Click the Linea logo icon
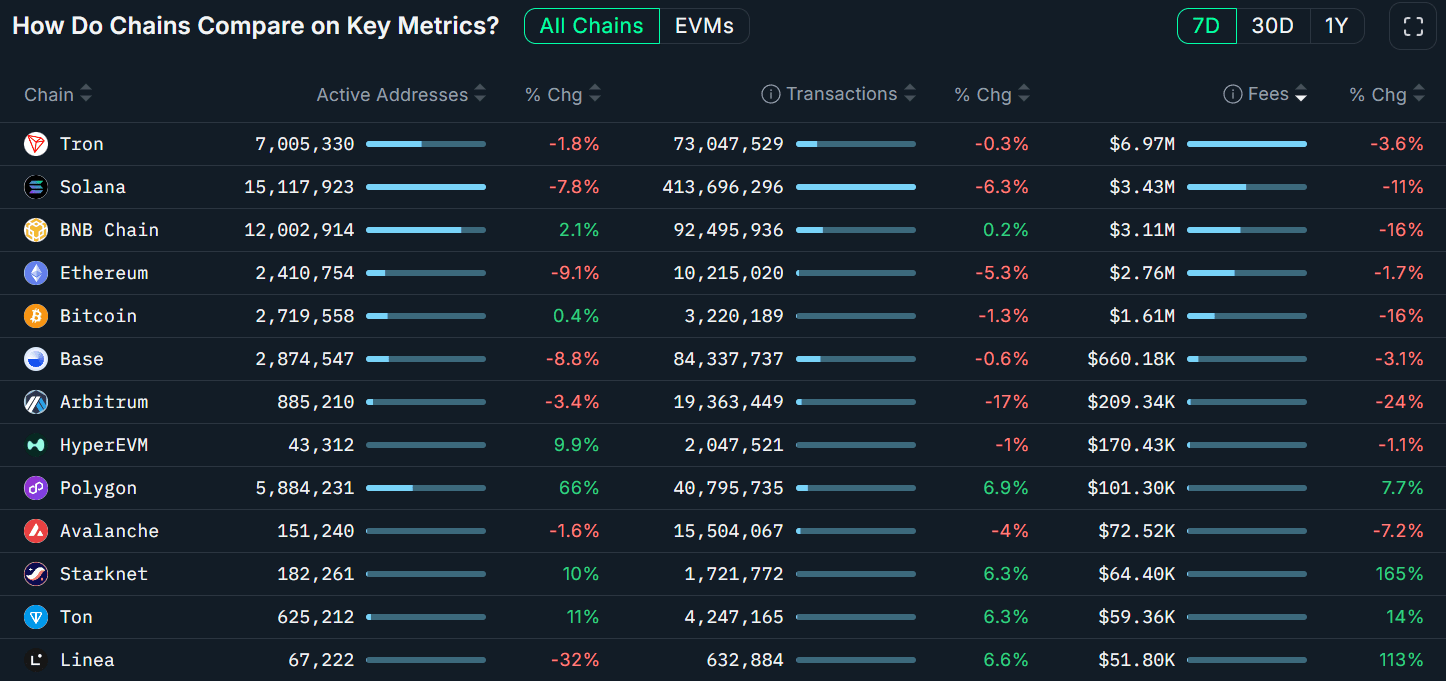Viewport: 1446px width, 681px height. click(36, 660)
